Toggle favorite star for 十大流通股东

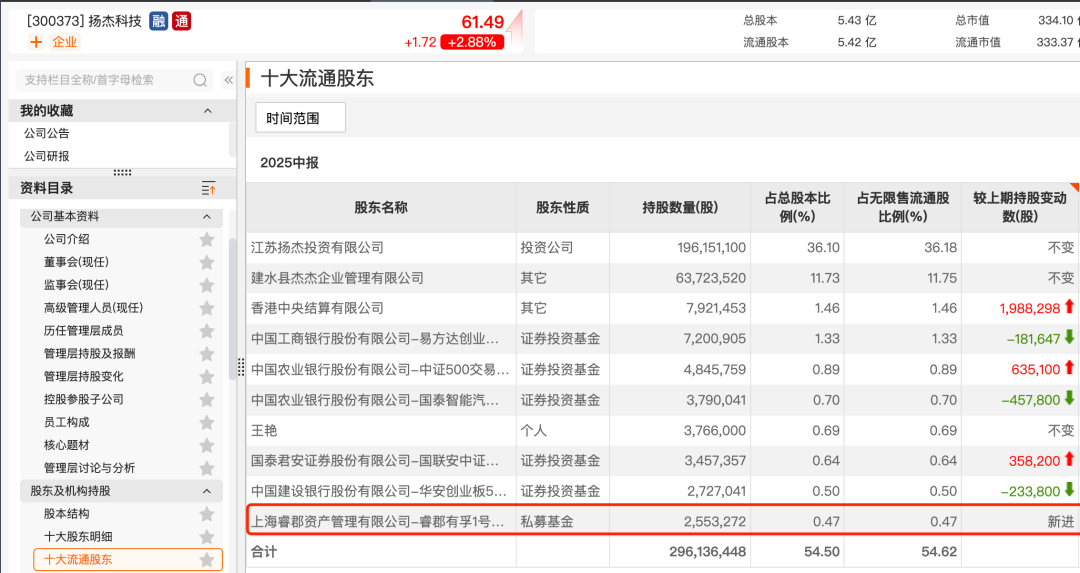[x=207, y=560]
